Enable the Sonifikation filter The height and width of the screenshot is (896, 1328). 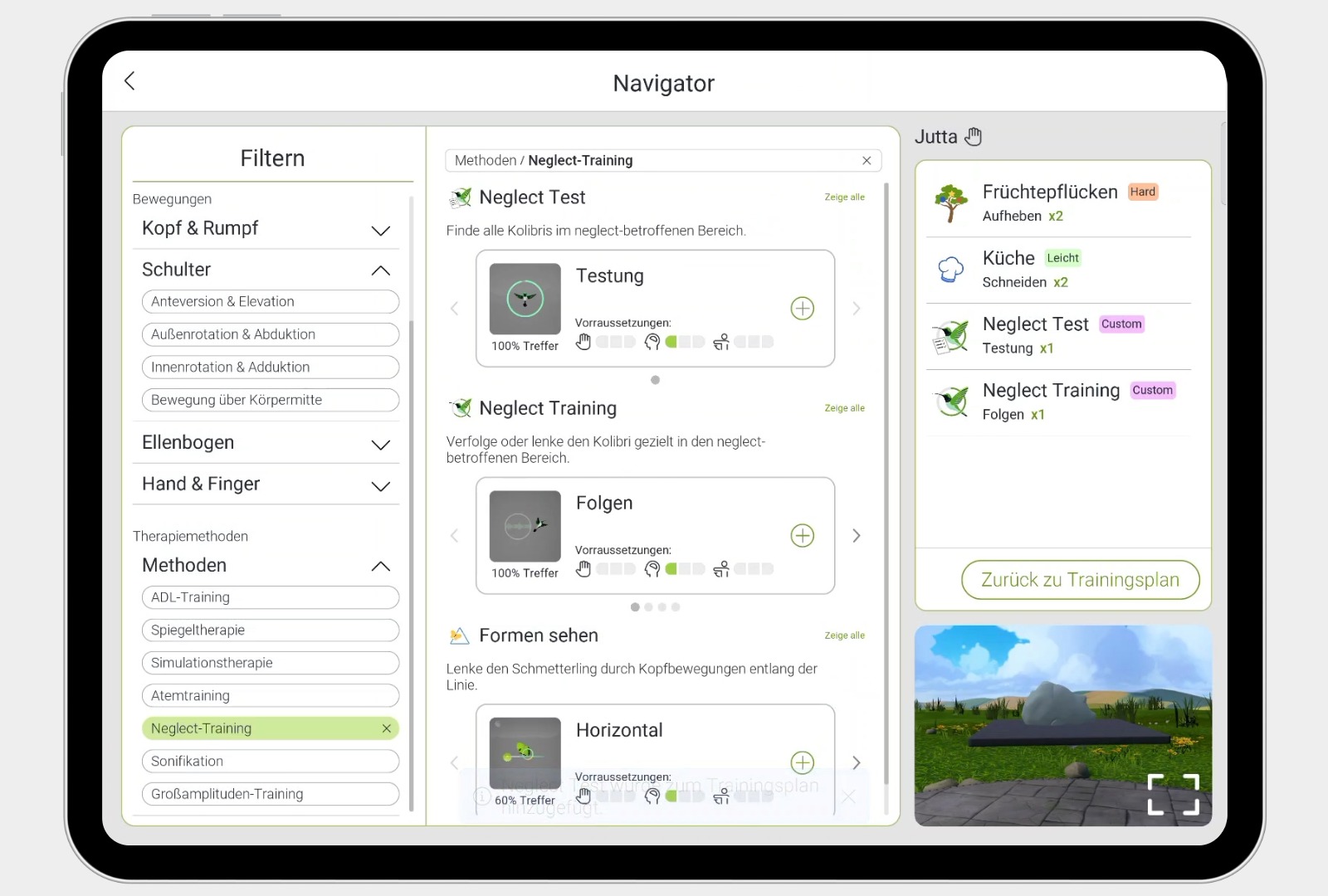[270, 761]
